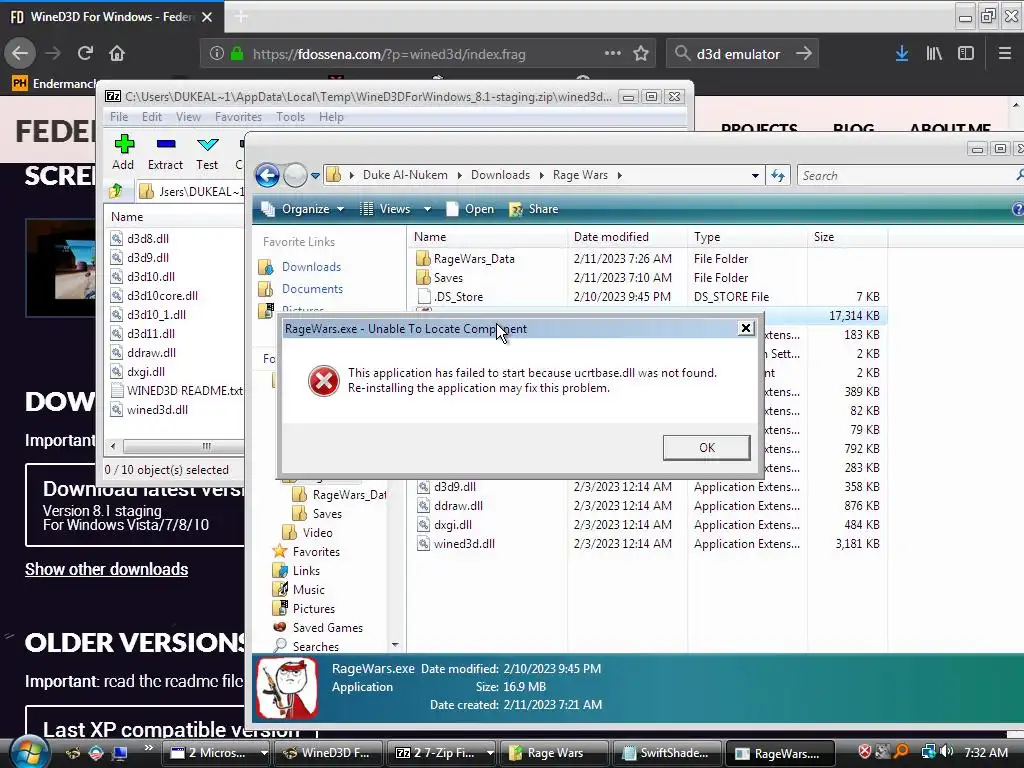
Task: Select d3d10core.dll in 7-Zip list
Action: (x=162, y=295)
